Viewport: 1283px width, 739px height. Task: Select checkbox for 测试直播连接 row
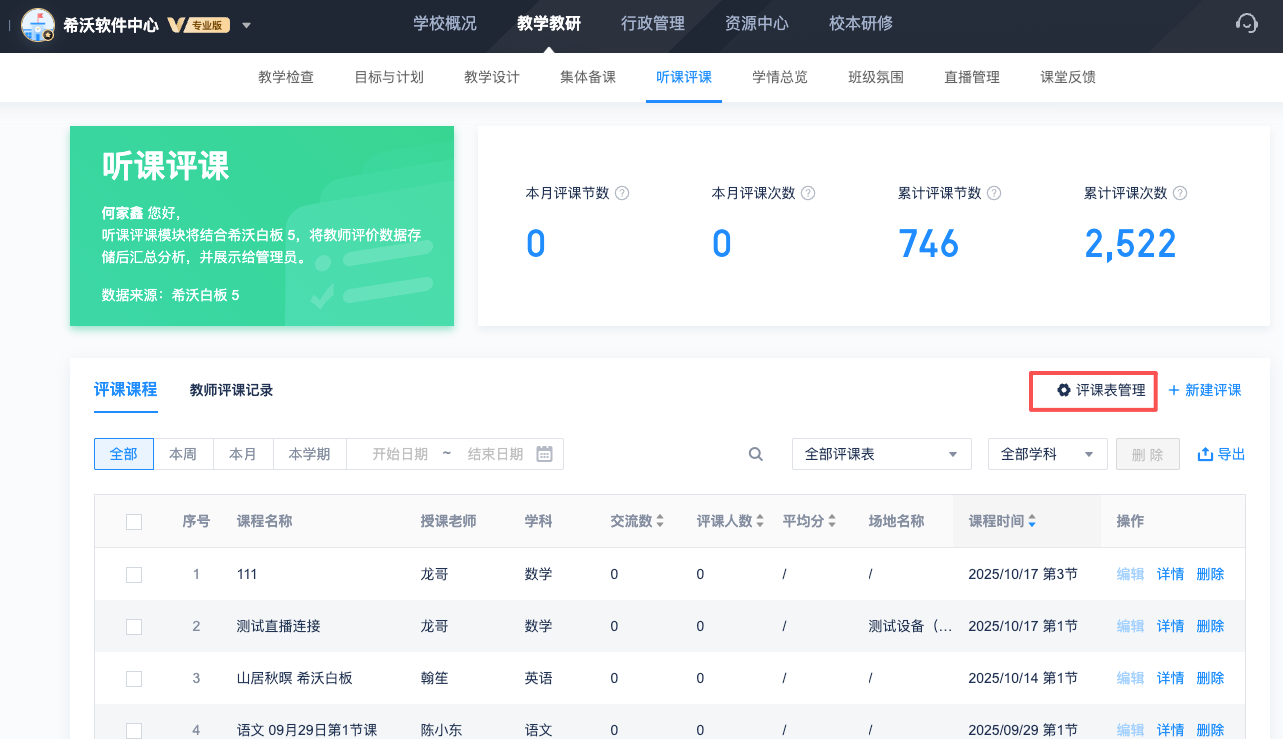pos(134,626)
